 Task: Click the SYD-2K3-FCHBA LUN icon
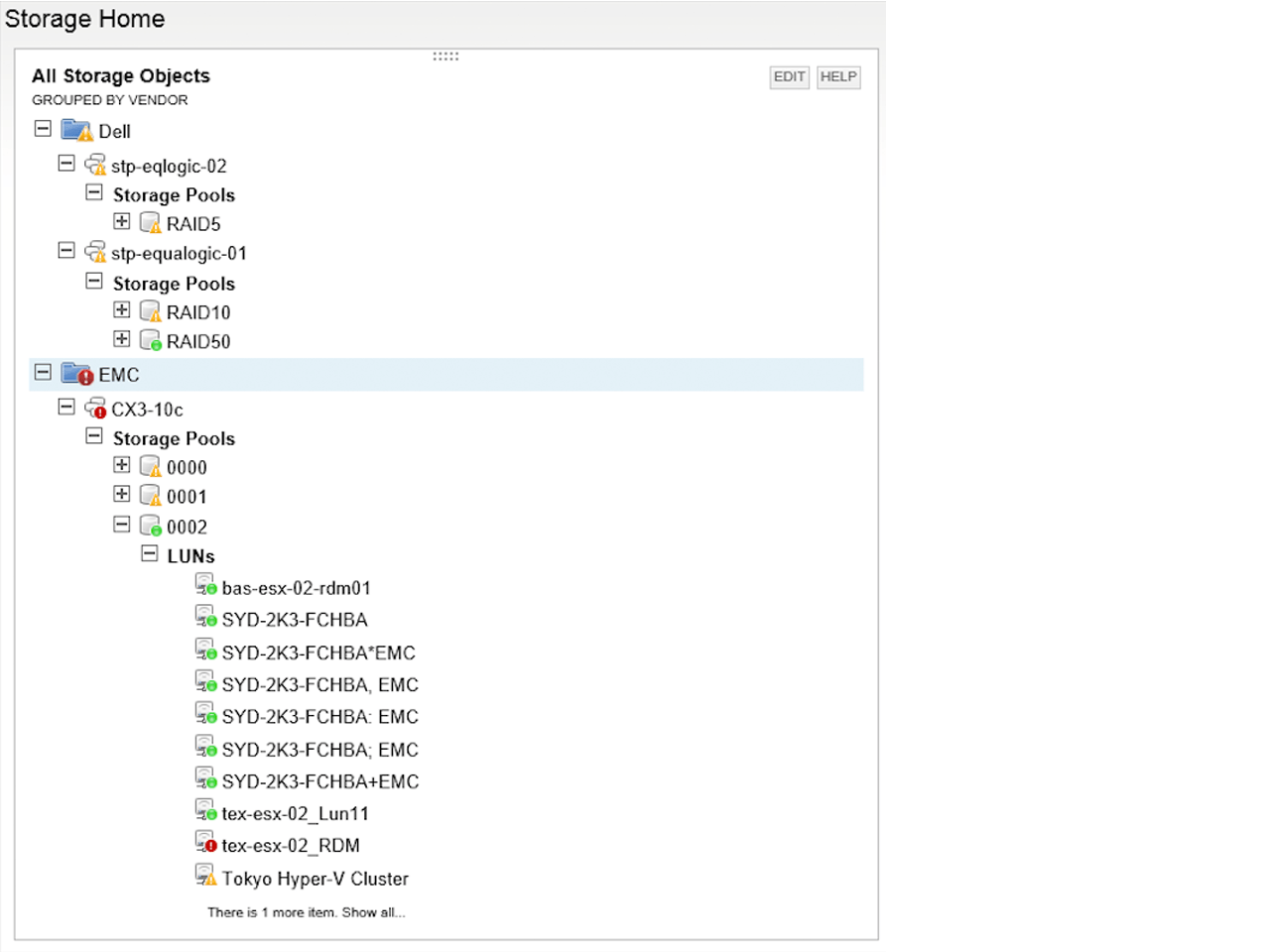point(206,618)
